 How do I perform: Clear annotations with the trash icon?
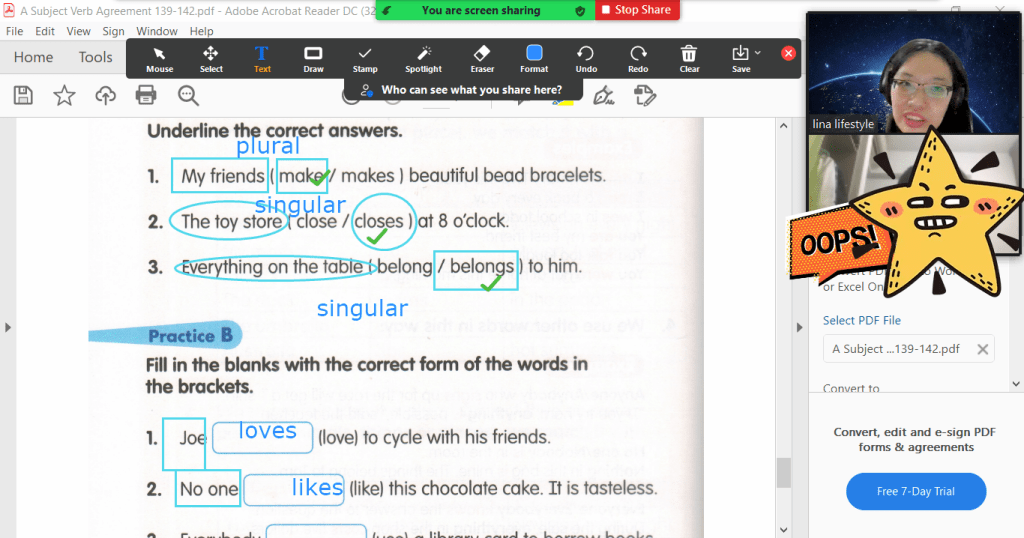tap(689, 58)
